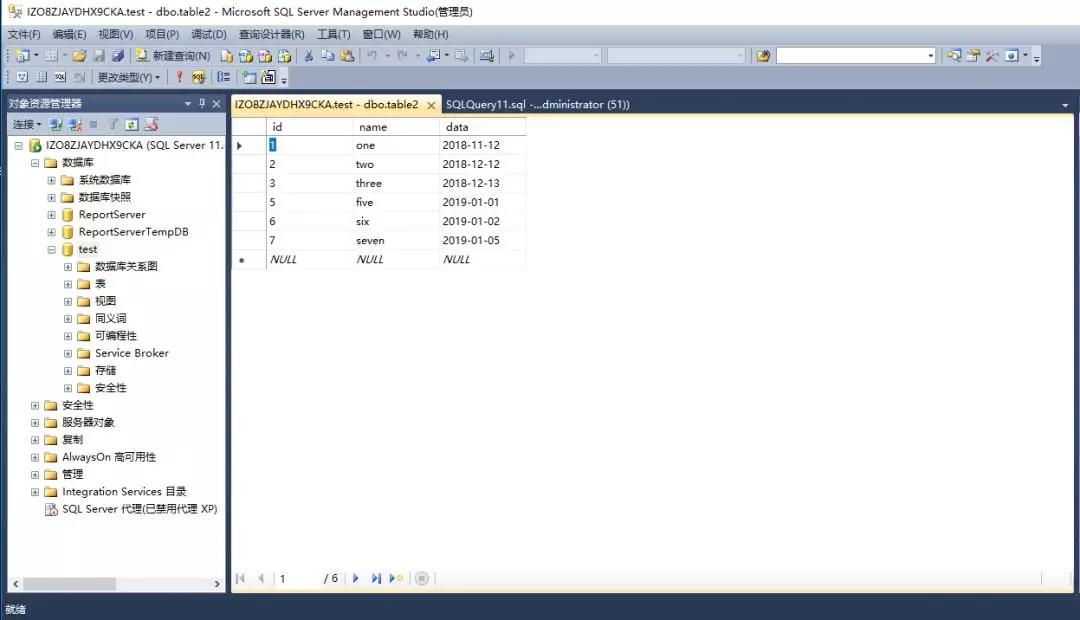The width and height of the screenshot is (1080, 620).
Task: Go to next row navigation button
Action: [x=355, y=578]
